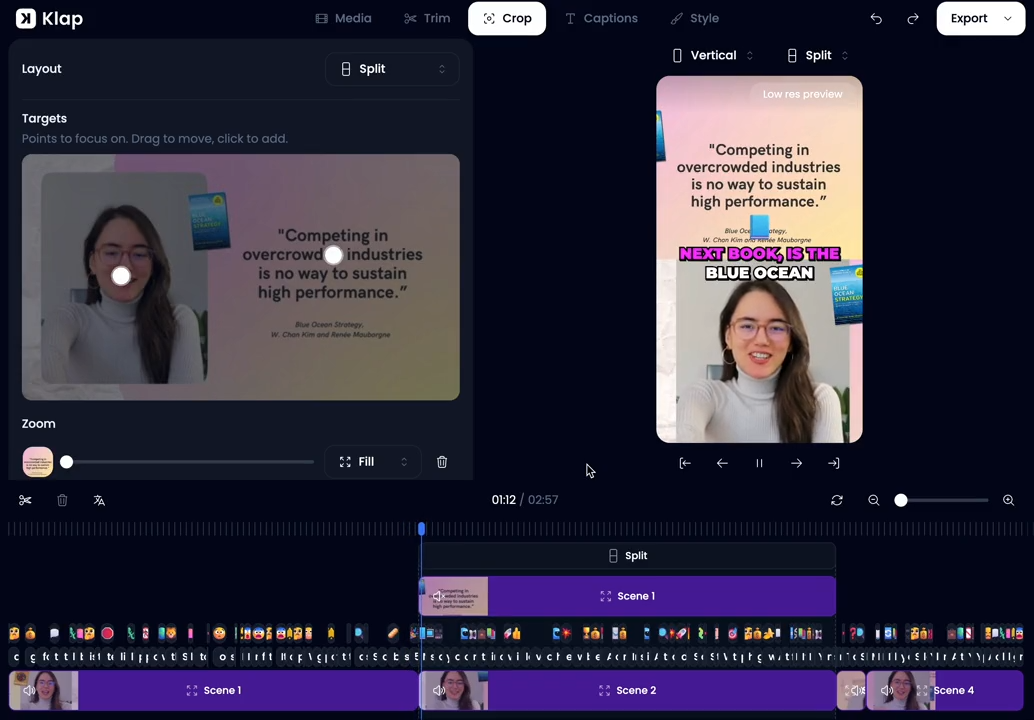1034x720 pixels.
Task: Select the face target point
Action: click(x=121, y=276)
